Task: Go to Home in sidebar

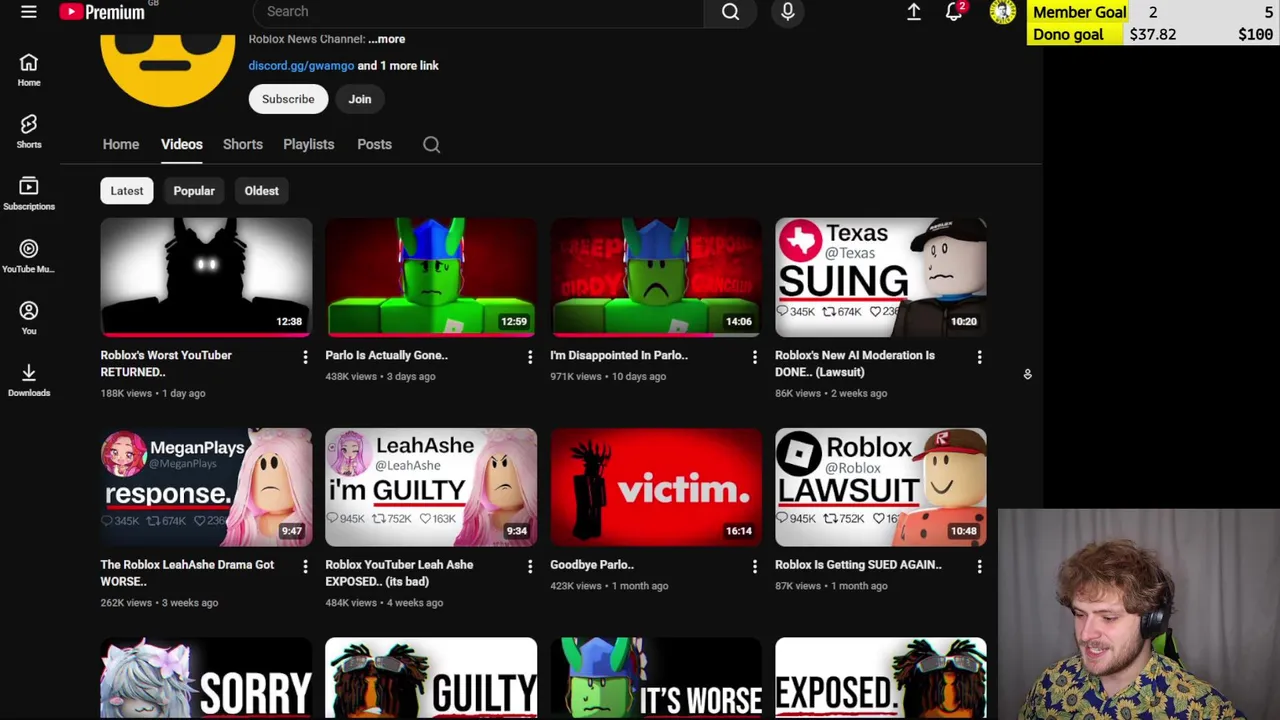Action: coord(28,70)
